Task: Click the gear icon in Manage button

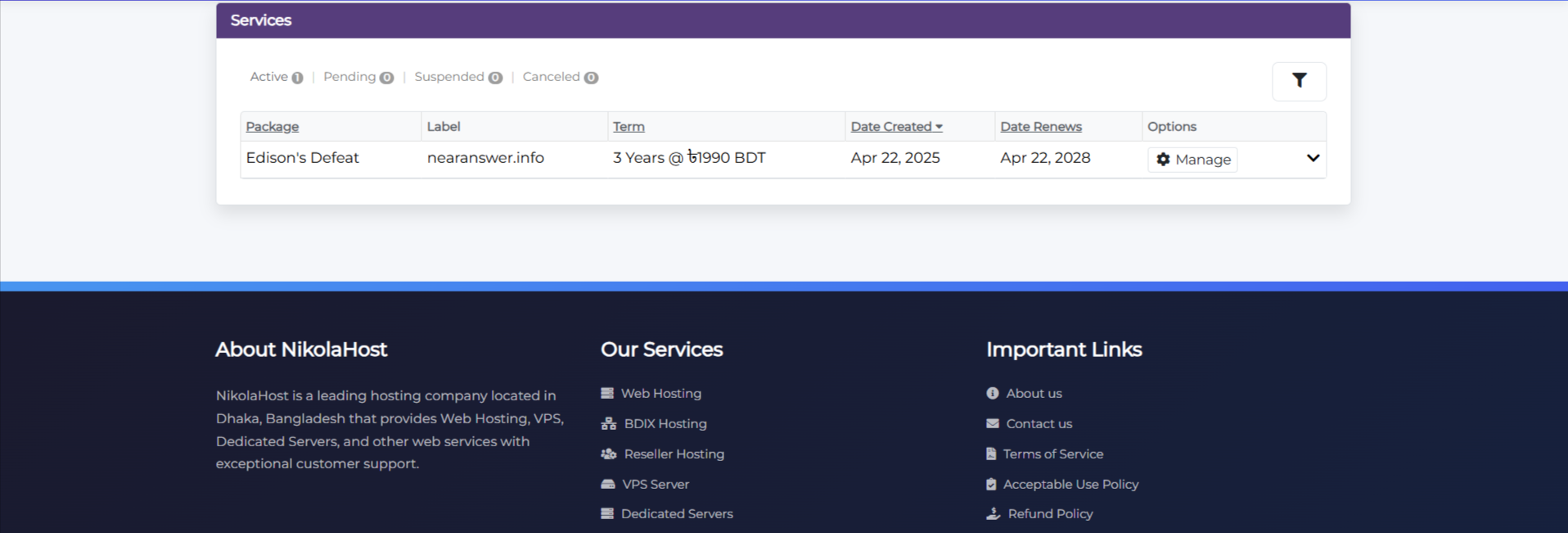Action: coord(1163,160)
